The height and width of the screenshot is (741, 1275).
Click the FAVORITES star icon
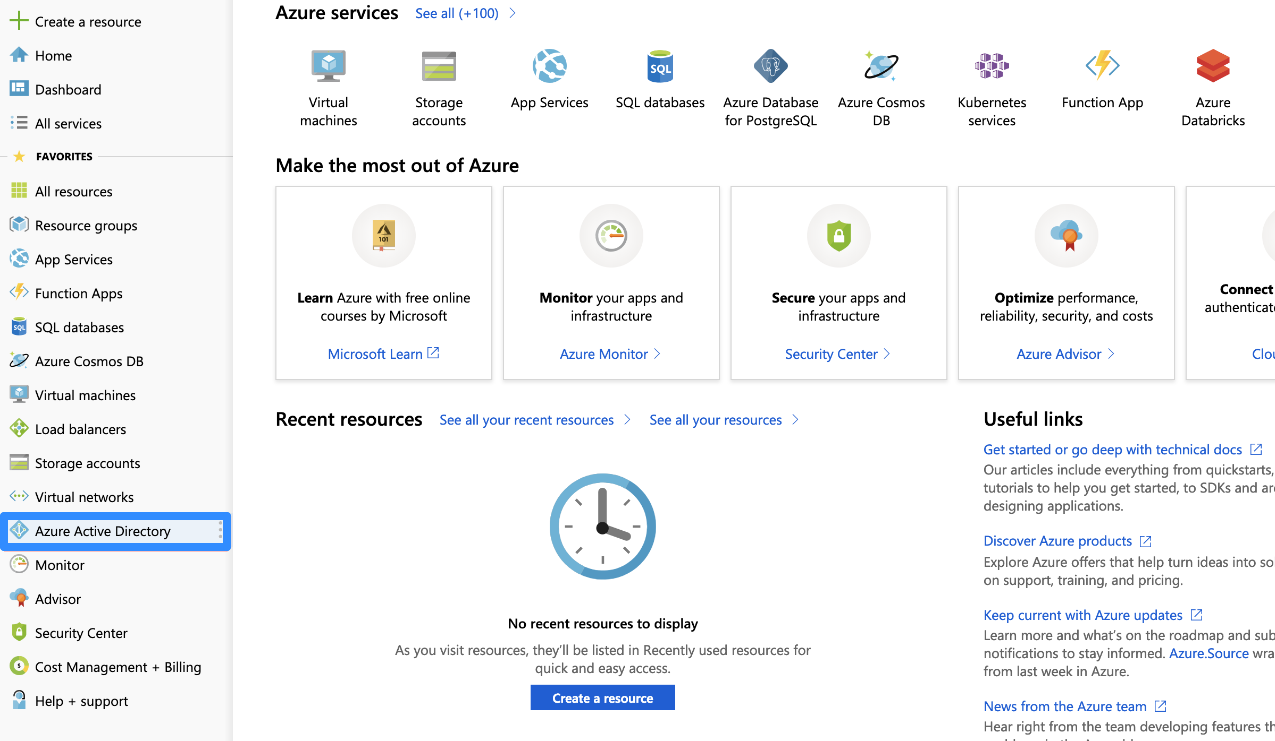pos(18,157)
